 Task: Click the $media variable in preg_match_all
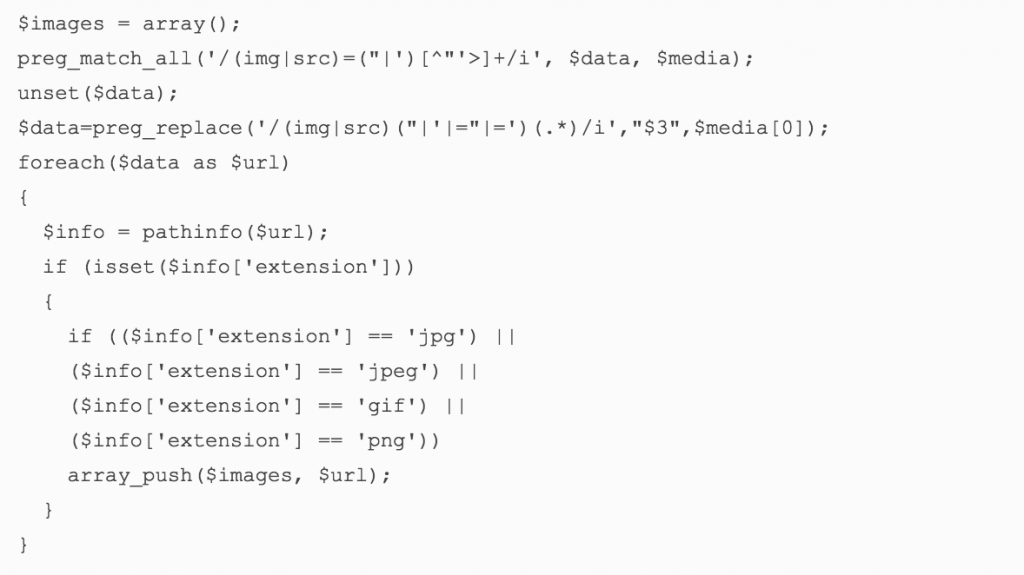tap(694, 59)
